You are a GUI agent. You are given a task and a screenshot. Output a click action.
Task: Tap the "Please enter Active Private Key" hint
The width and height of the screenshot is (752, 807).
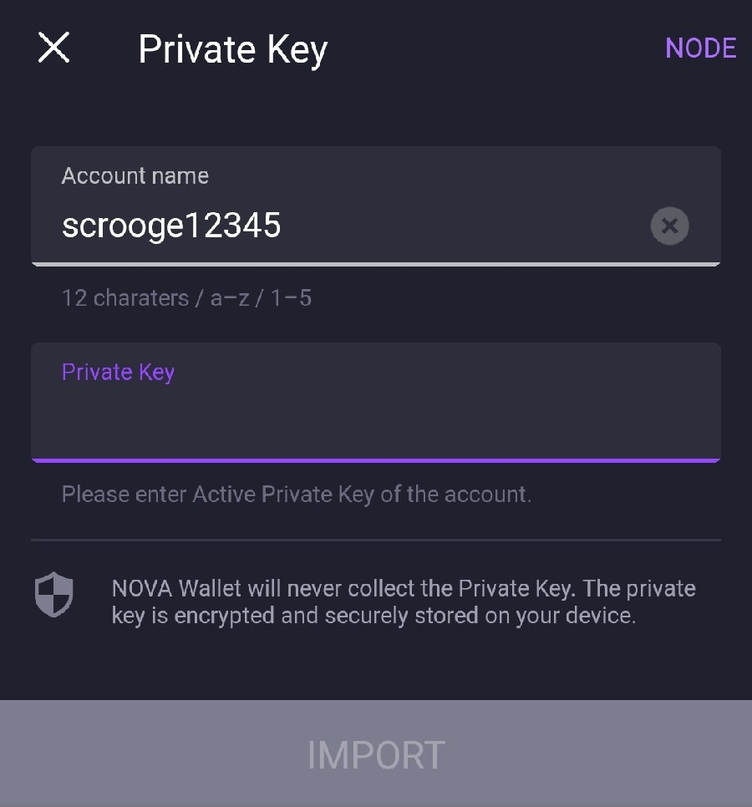point(296,494)
